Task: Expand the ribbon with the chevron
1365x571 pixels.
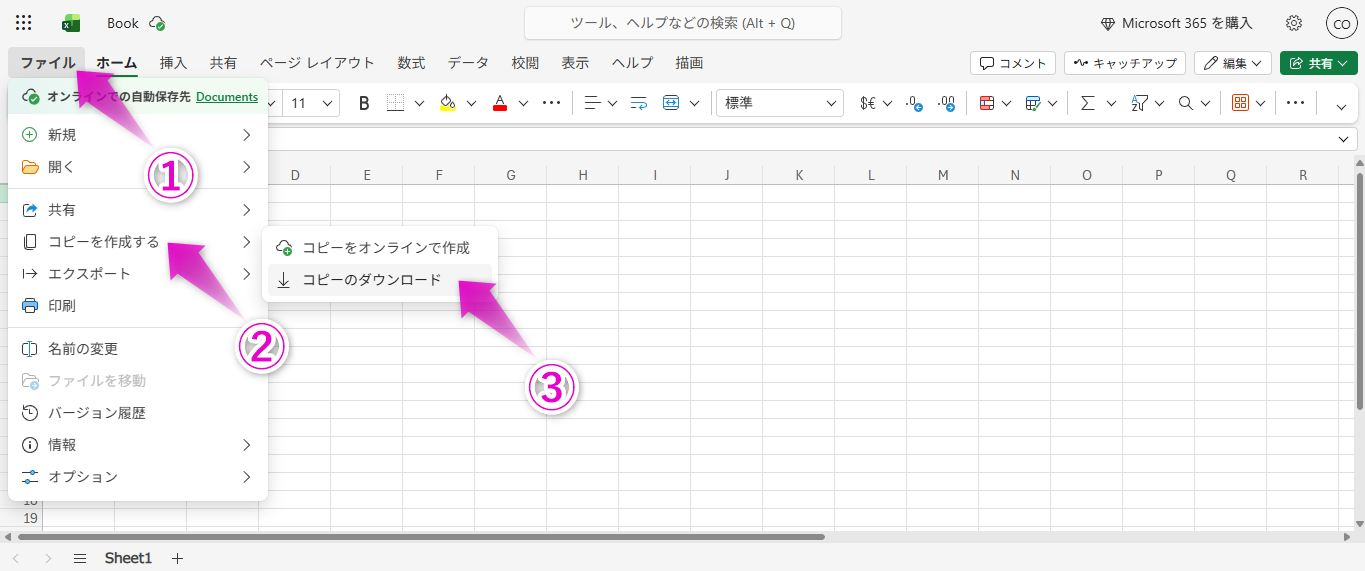Action: point(1341,104)
